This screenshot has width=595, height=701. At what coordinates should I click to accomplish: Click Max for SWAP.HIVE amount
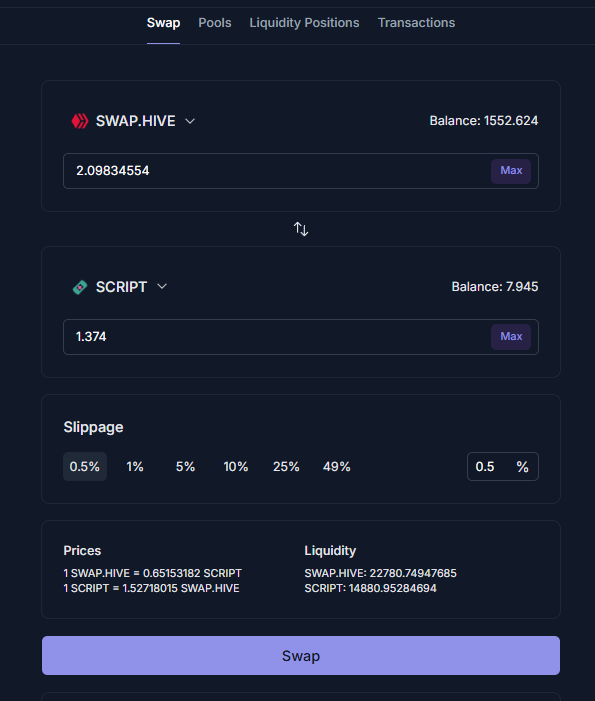pos(511,171)
